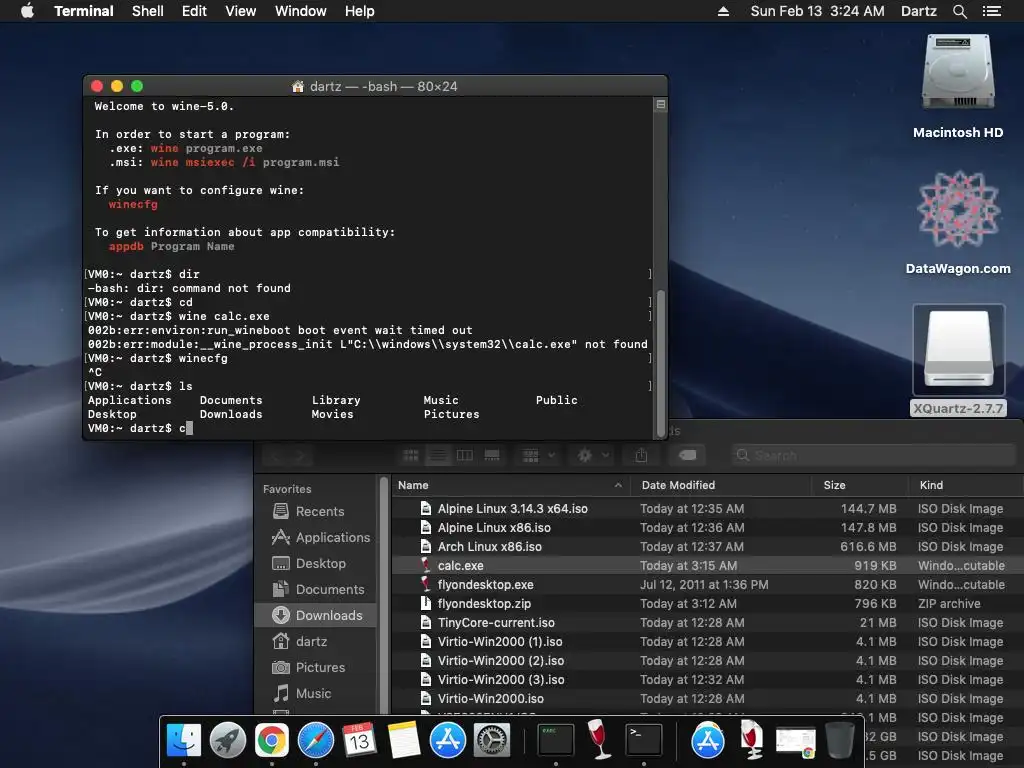Click the menu bar clock Sun Feb 13

818,11
